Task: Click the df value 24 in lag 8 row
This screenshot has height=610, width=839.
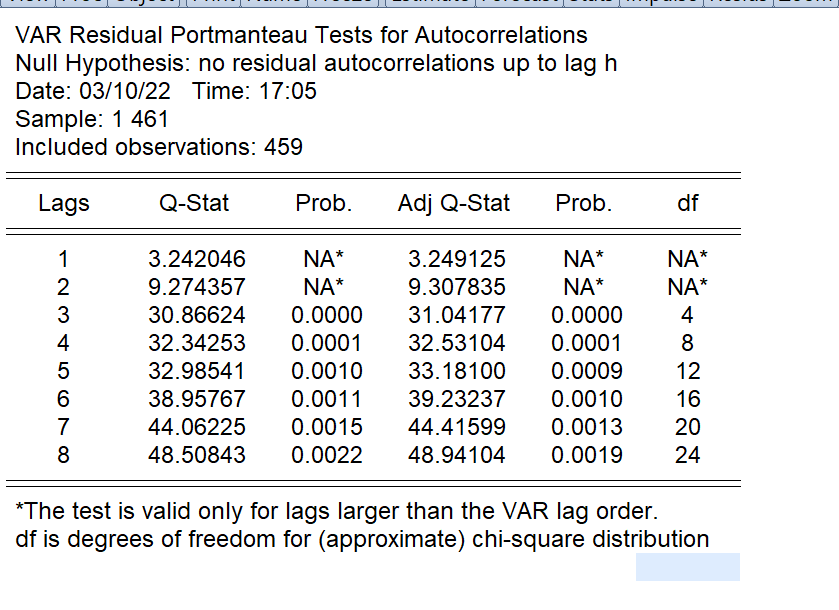Action: [687, 455]
